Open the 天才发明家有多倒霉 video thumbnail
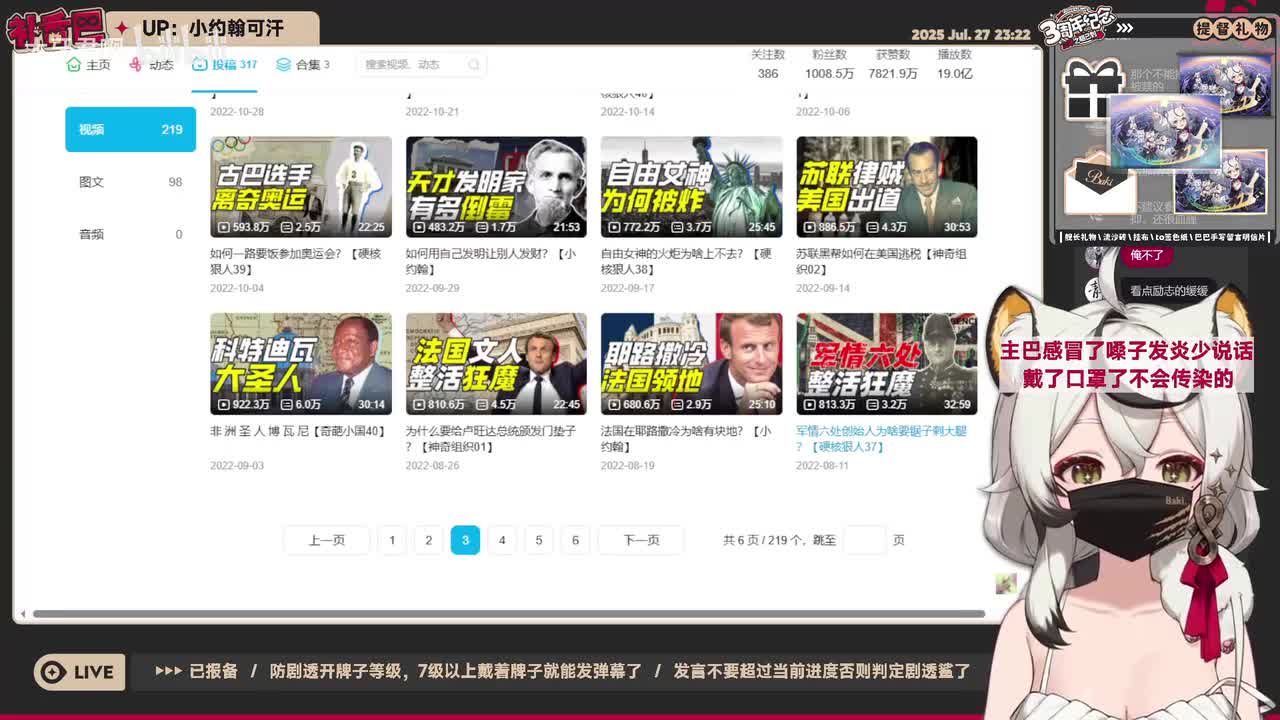 click(496, 187)
